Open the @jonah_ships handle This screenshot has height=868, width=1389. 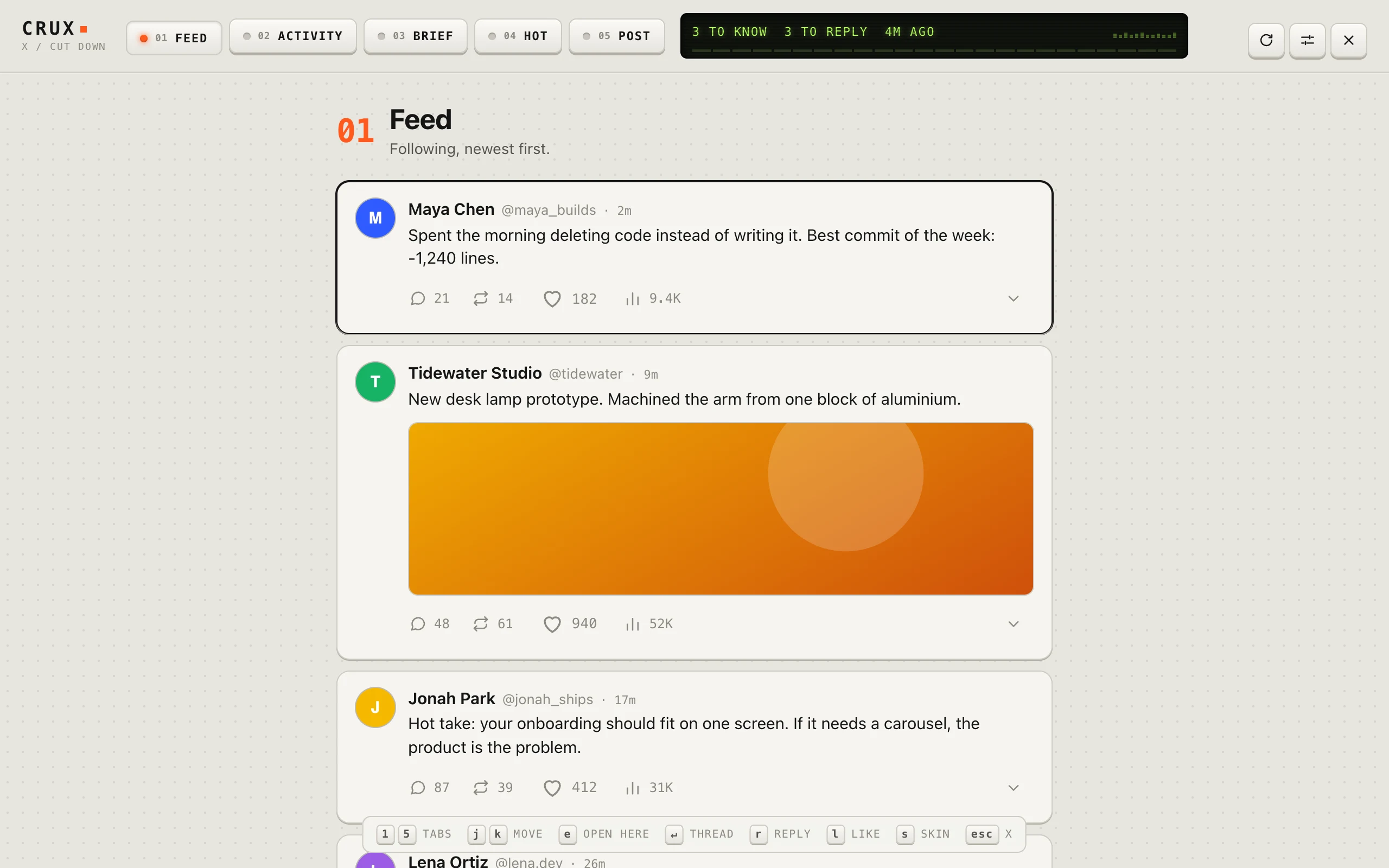[547, 699]
